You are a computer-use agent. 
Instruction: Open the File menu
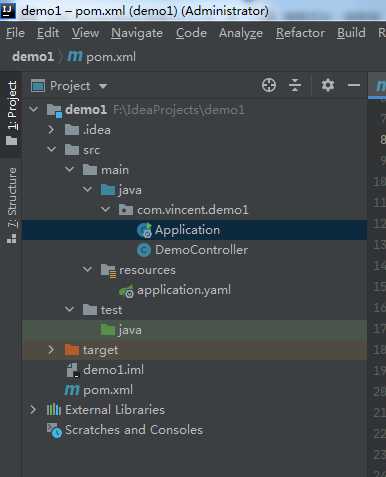[15, 33]
